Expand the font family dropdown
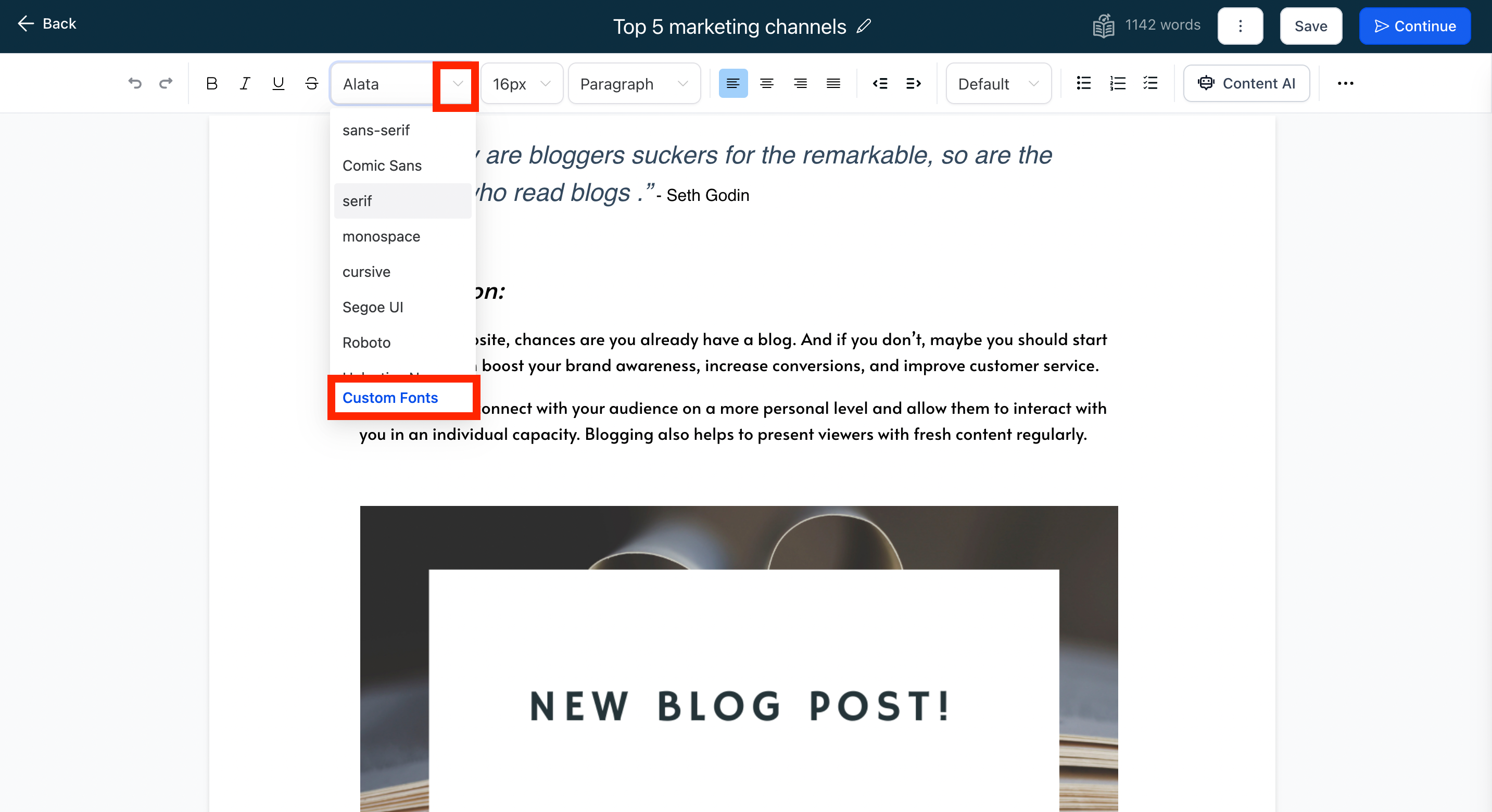This screenshot has width=1492, height=812. [x=456, y=83]
